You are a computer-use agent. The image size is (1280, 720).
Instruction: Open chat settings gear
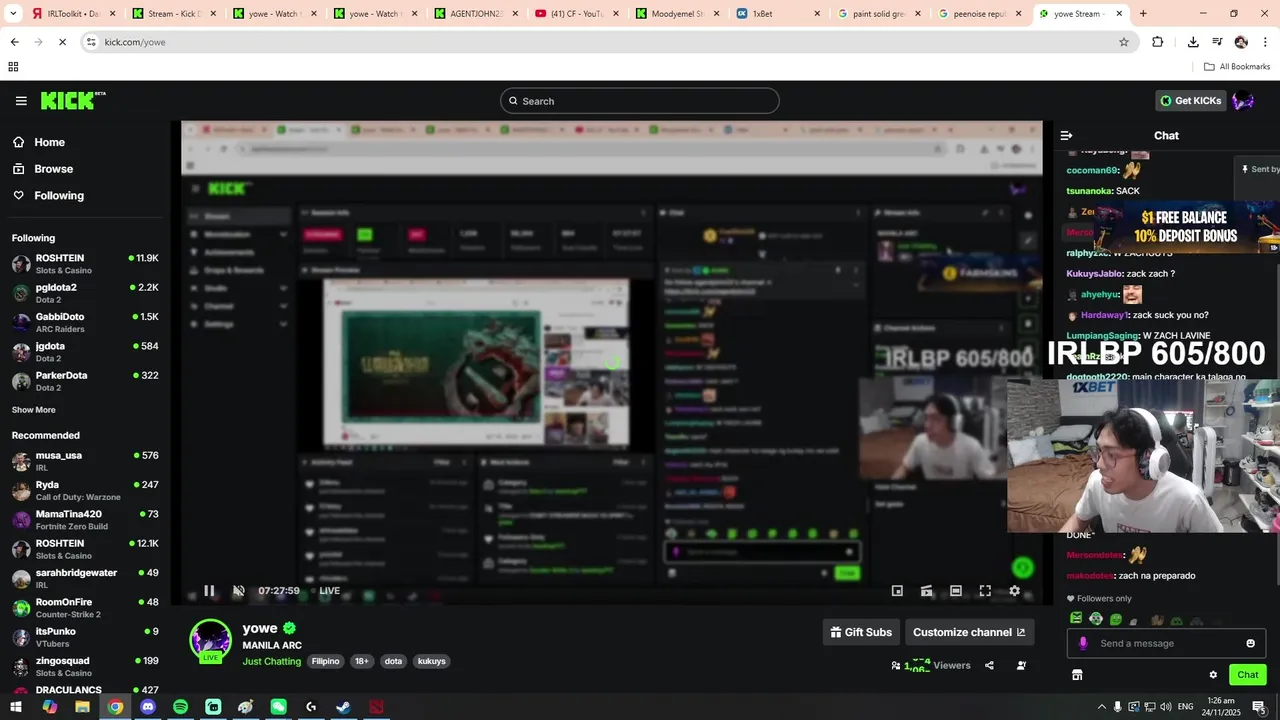1213,675
